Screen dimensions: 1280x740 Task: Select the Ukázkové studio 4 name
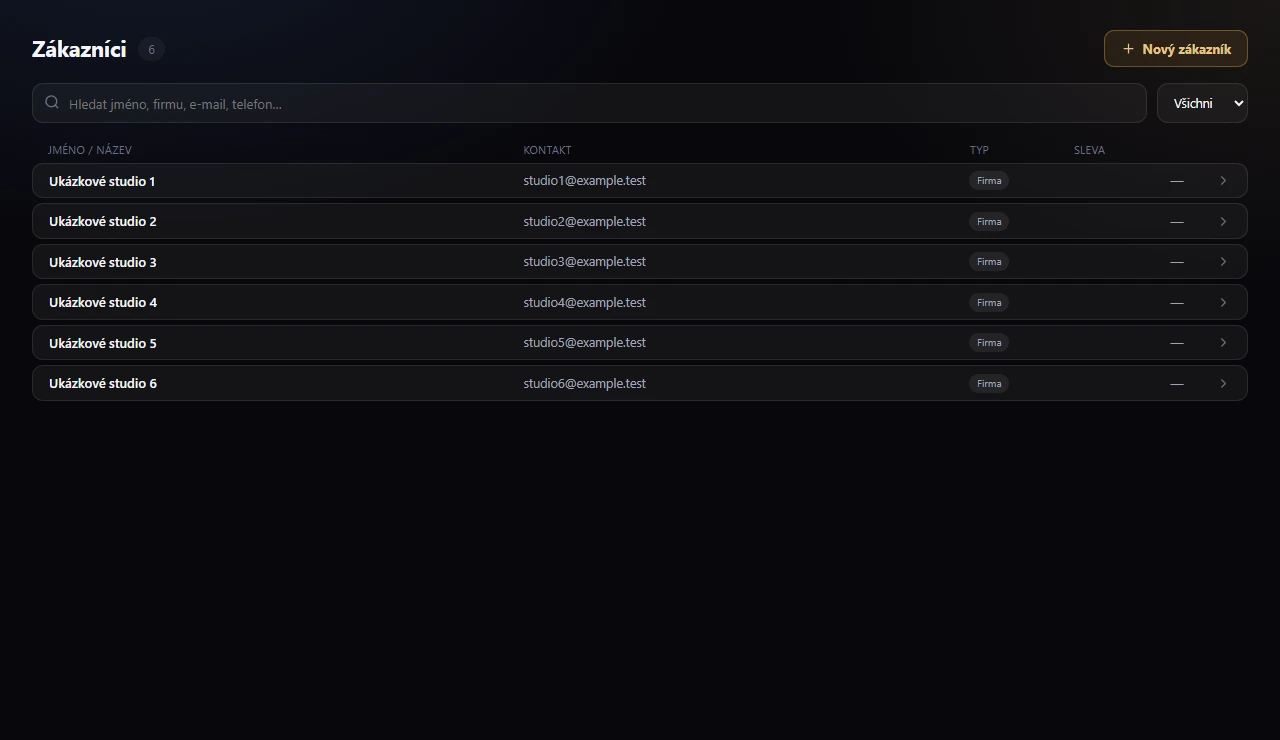tap(103, 302)
